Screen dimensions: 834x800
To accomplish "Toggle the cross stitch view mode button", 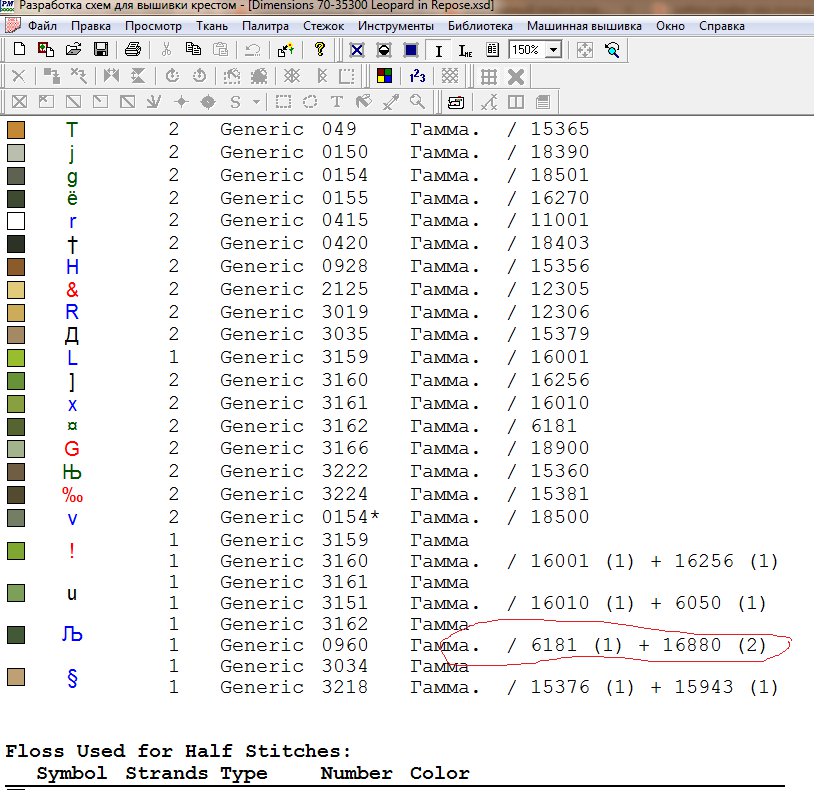I will [357, 49].
